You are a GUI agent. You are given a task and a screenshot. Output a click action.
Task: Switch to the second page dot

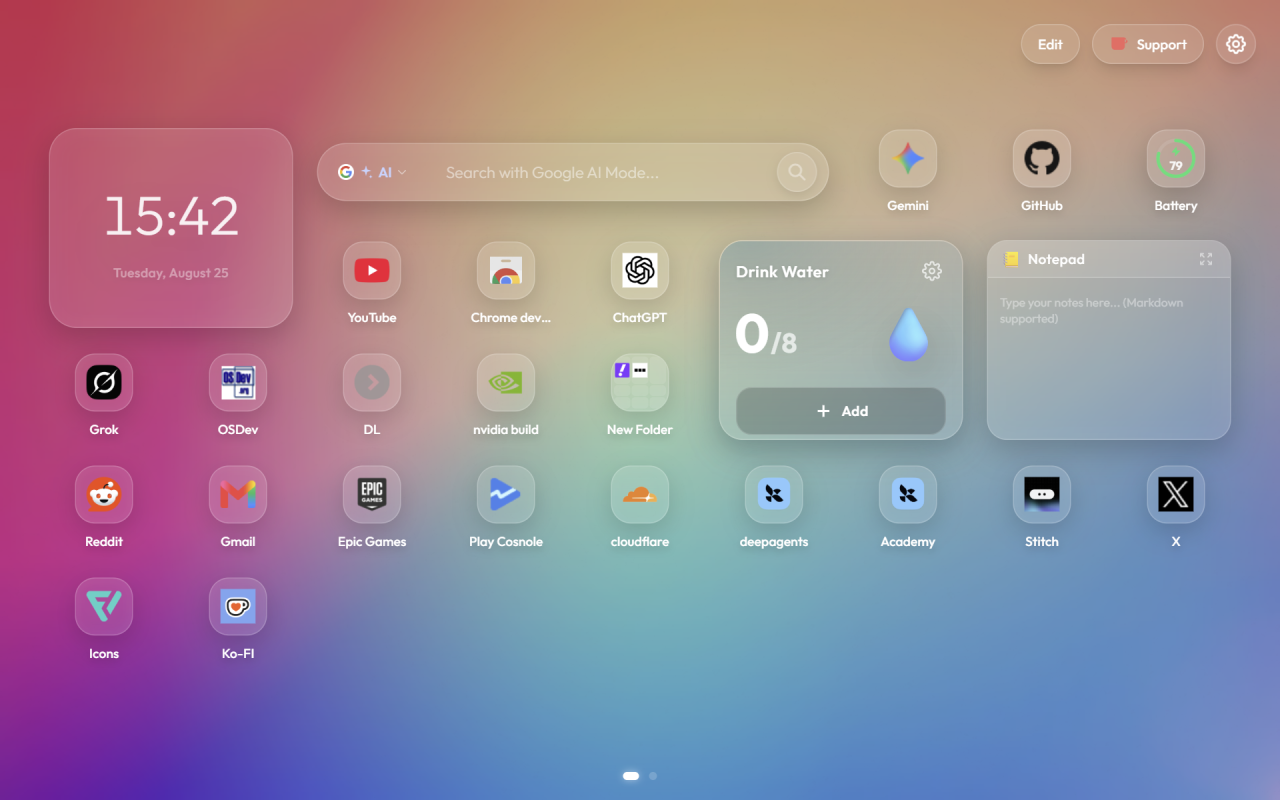653,775
